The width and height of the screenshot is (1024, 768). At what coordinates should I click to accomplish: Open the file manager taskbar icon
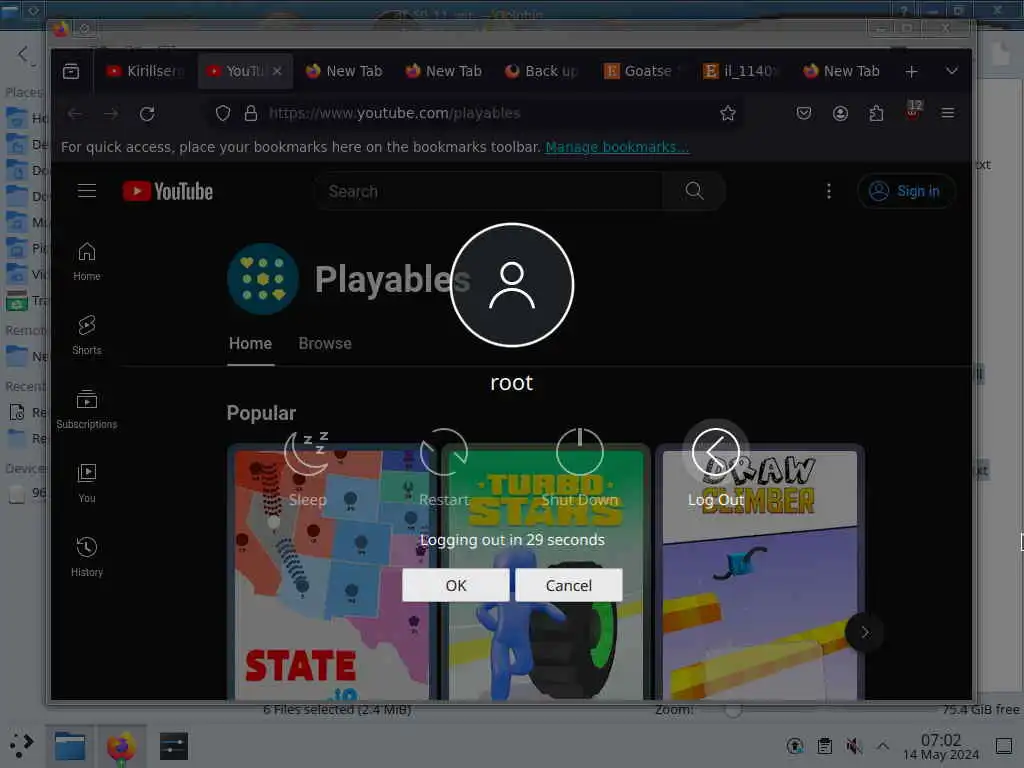click(x=70, y=746)
